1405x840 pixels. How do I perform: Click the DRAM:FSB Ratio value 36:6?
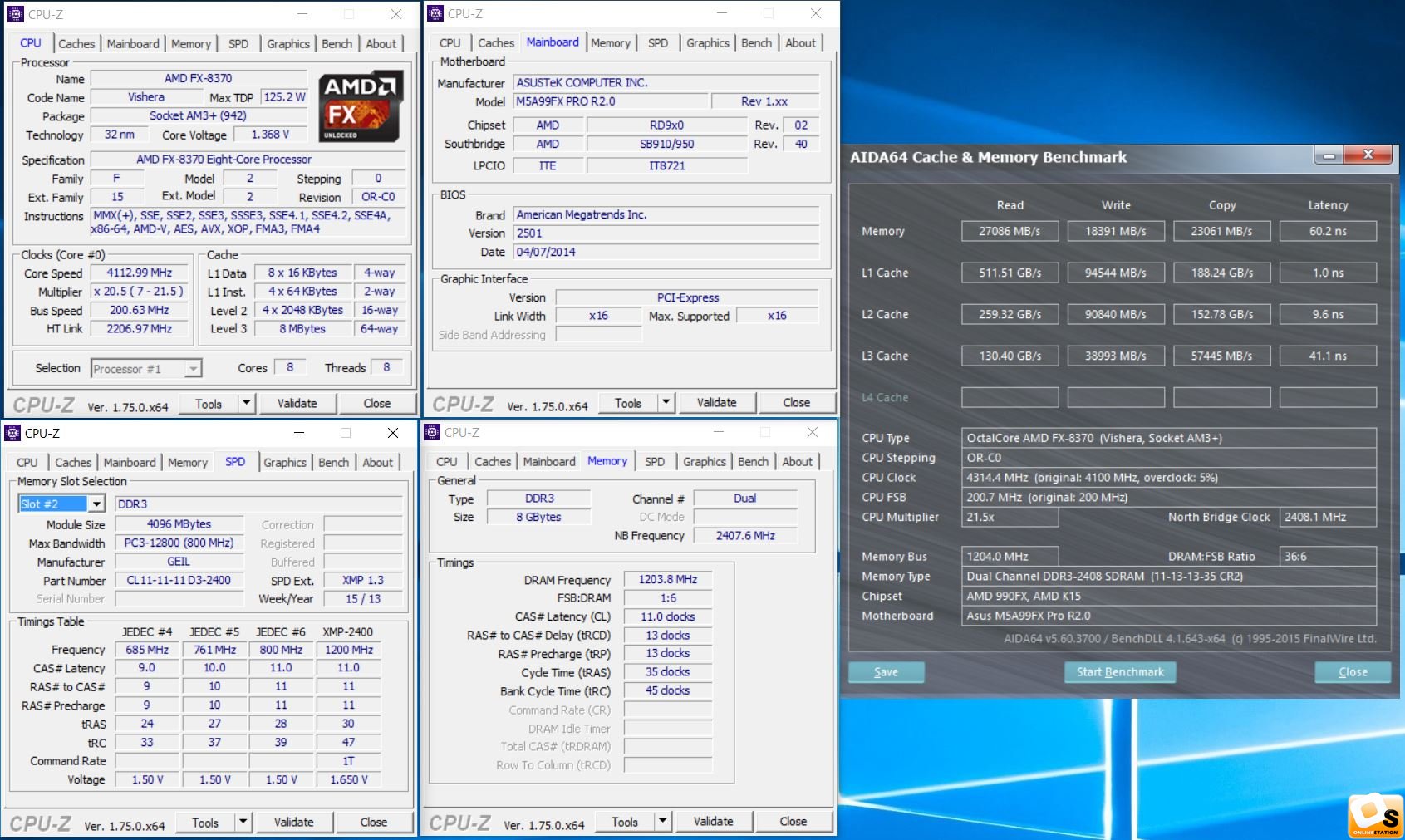tap(1328, 557)
